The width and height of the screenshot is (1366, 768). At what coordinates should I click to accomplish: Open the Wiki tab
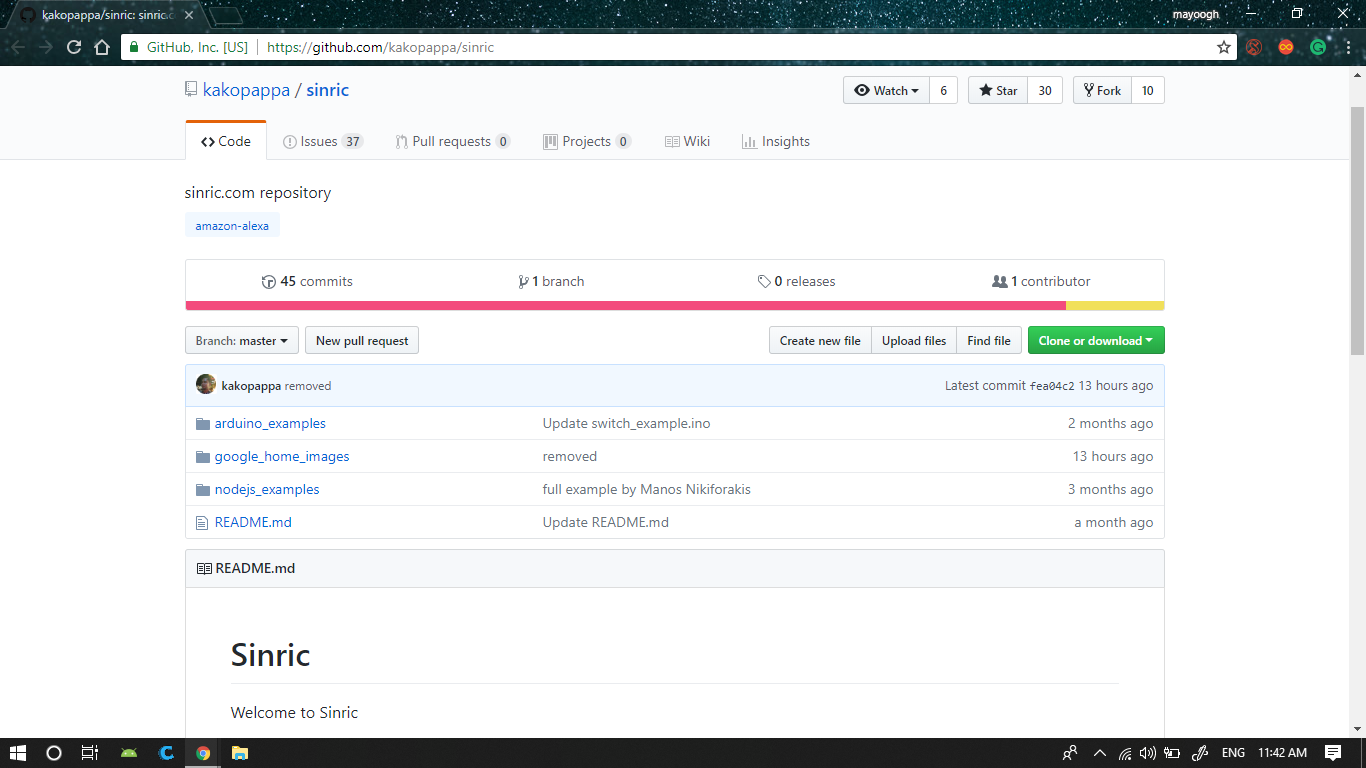[688, 142]
